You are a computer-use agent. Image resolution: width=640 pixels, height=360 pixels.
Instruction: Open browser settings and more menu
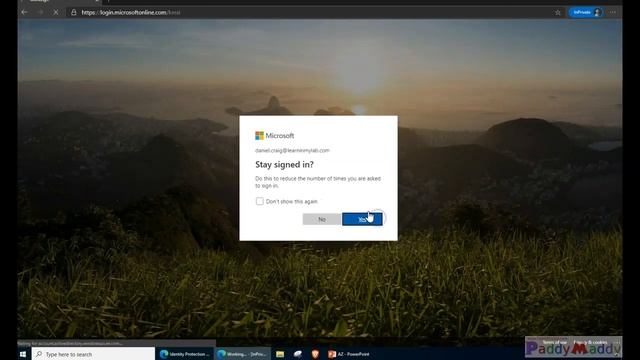click(x=613, y=12)
